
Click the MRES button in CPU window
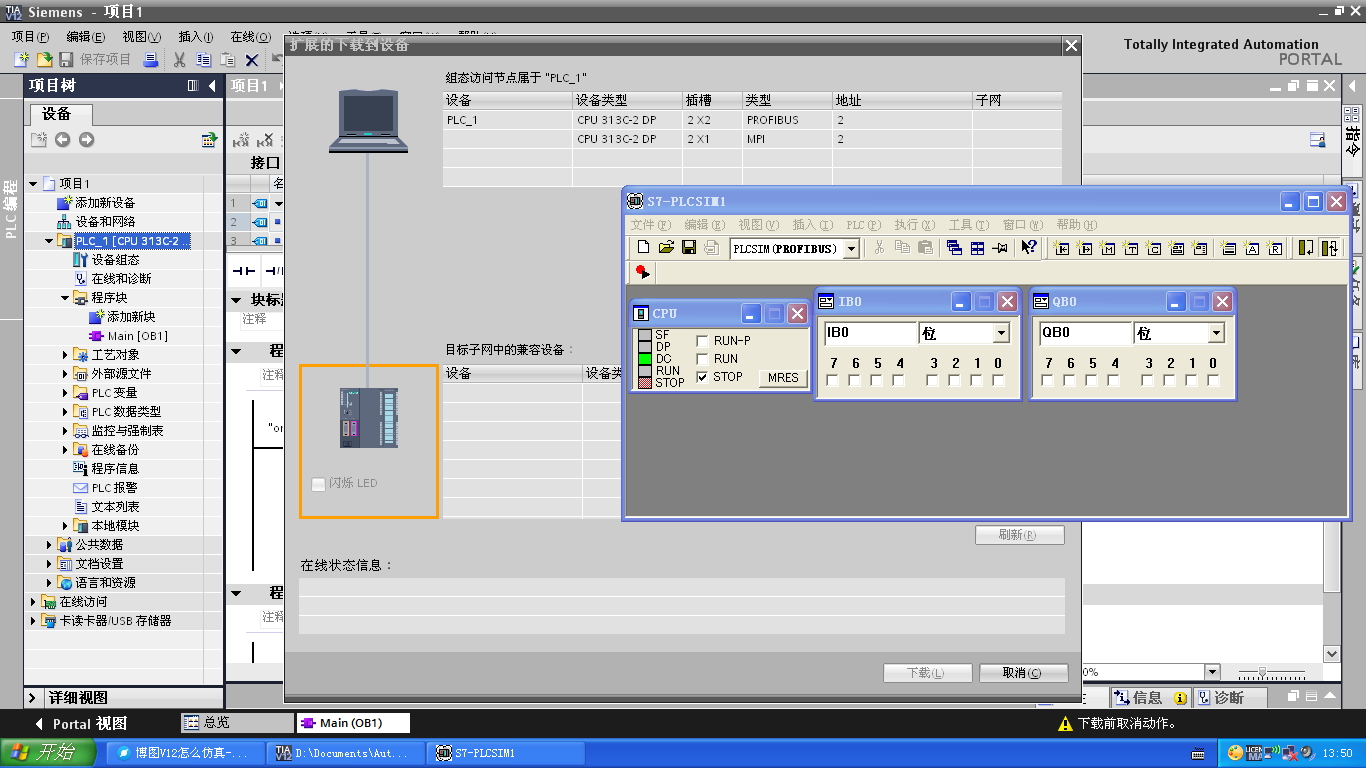tap(783, 378)
